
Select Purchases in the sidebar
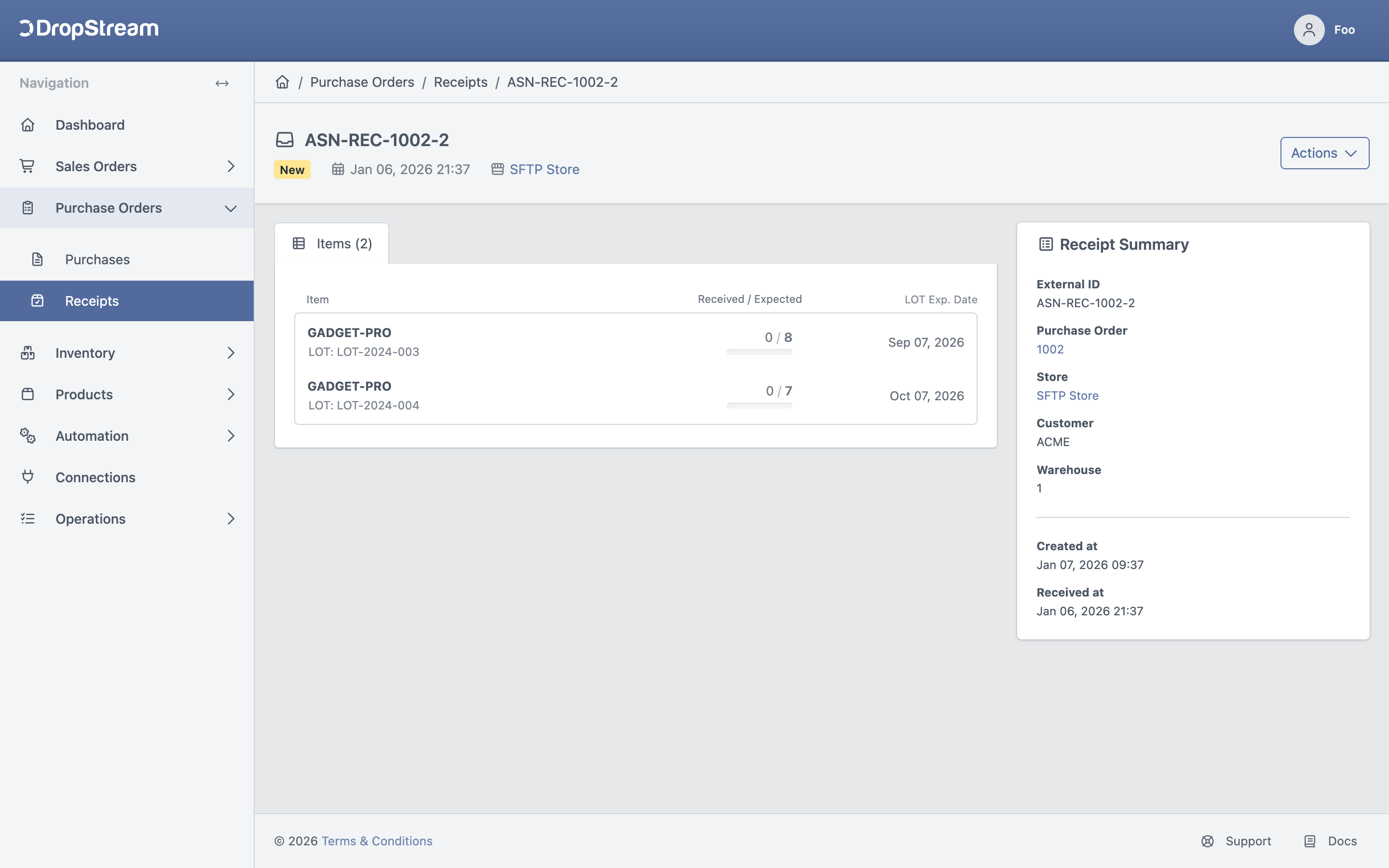click(x=127, y=259)
